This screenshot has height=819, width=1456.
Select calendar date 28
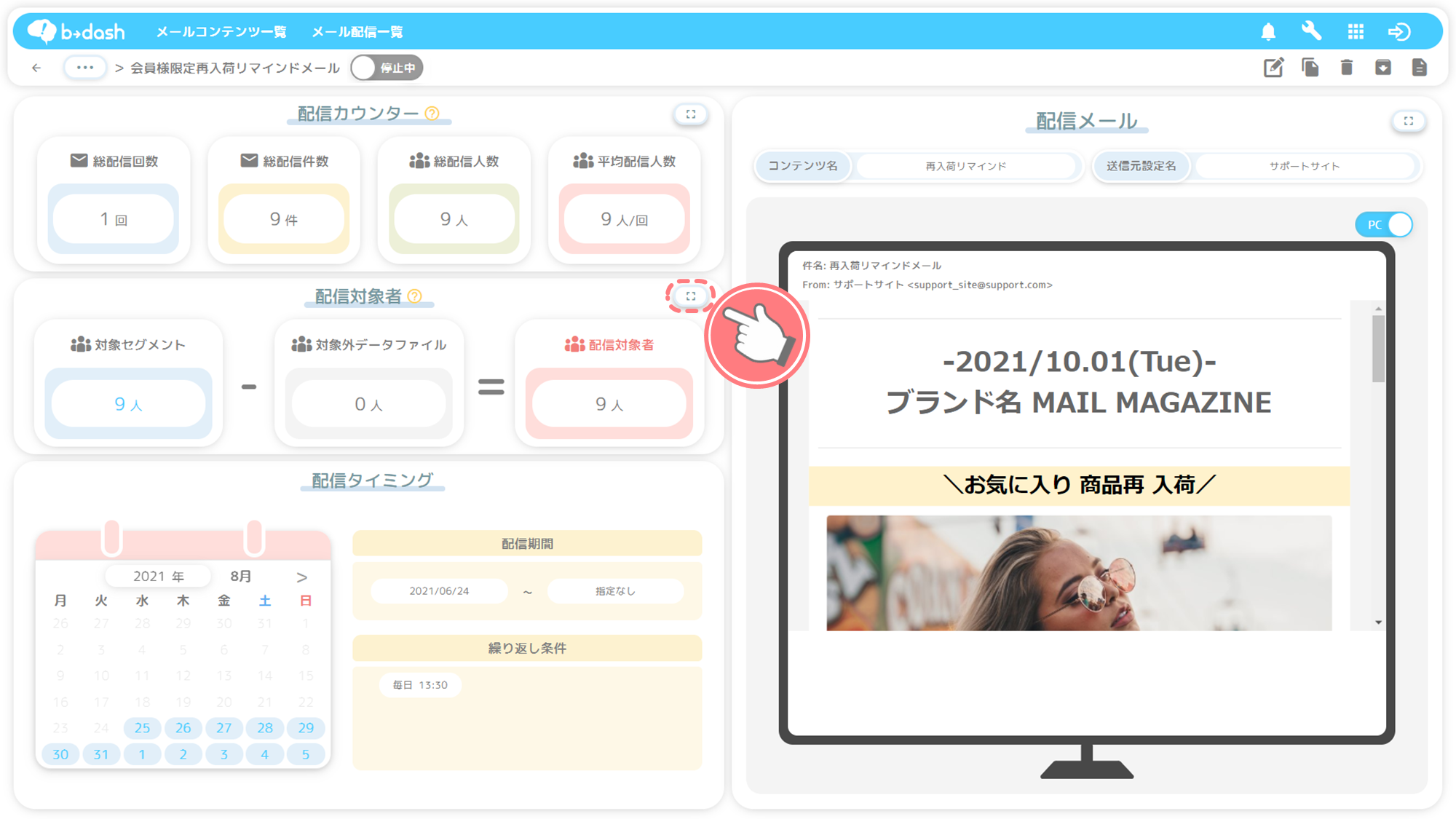click(265, 728)
